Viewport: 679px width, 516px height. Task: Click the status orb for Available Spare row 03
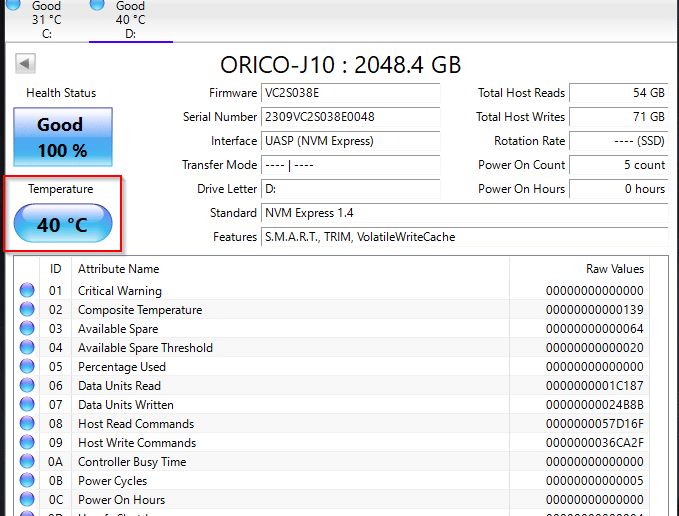tap(27, 328)
